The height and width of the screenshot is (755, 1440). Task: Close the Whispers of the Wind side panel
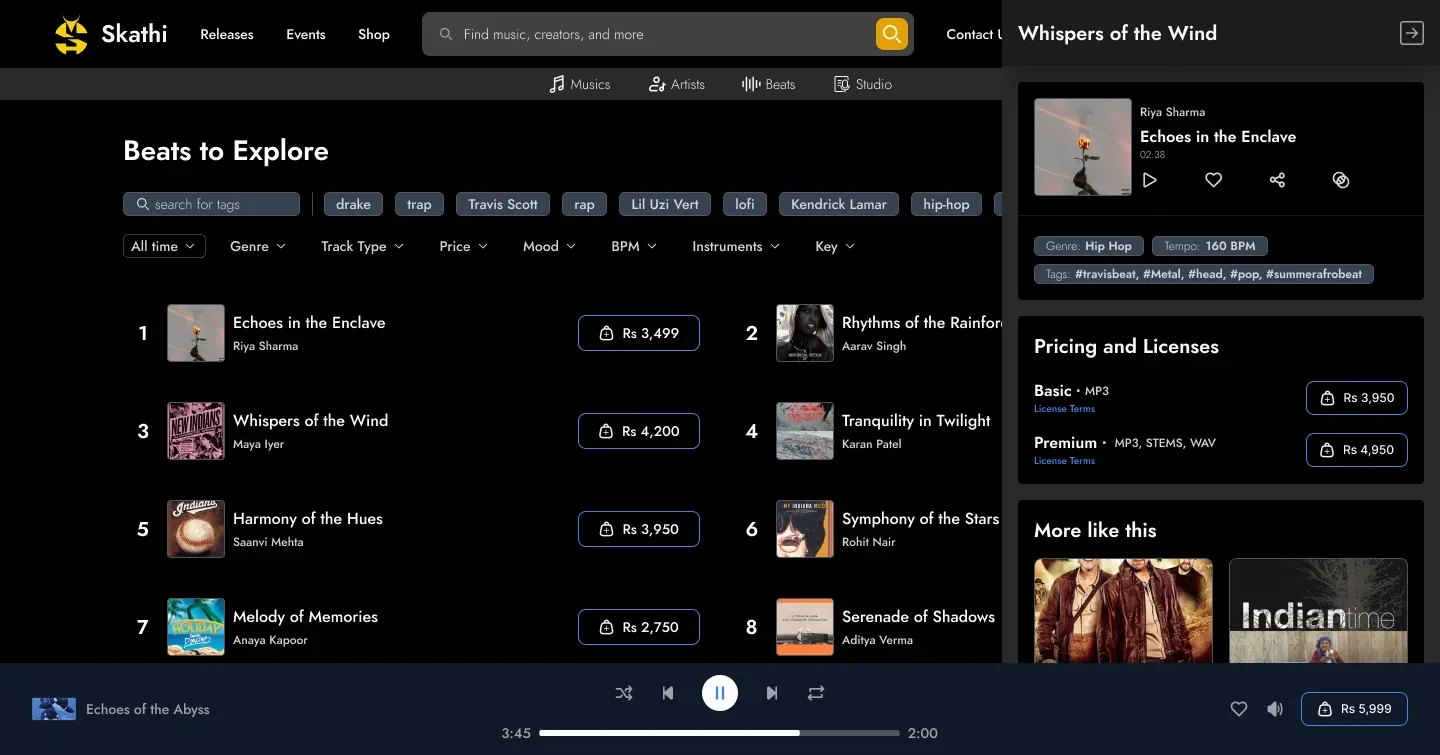pyautogui.click(x=1411, y=33)
